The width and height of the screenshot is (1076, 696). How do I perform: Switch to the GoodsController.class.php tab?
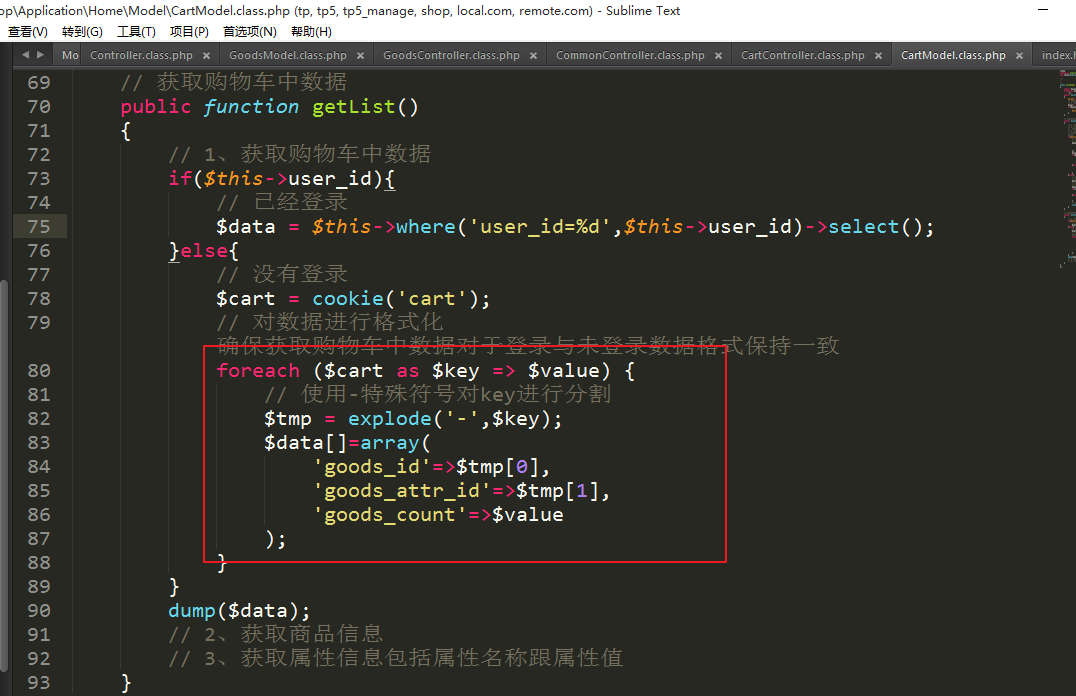pyautogui.click(x=451, y=56)
